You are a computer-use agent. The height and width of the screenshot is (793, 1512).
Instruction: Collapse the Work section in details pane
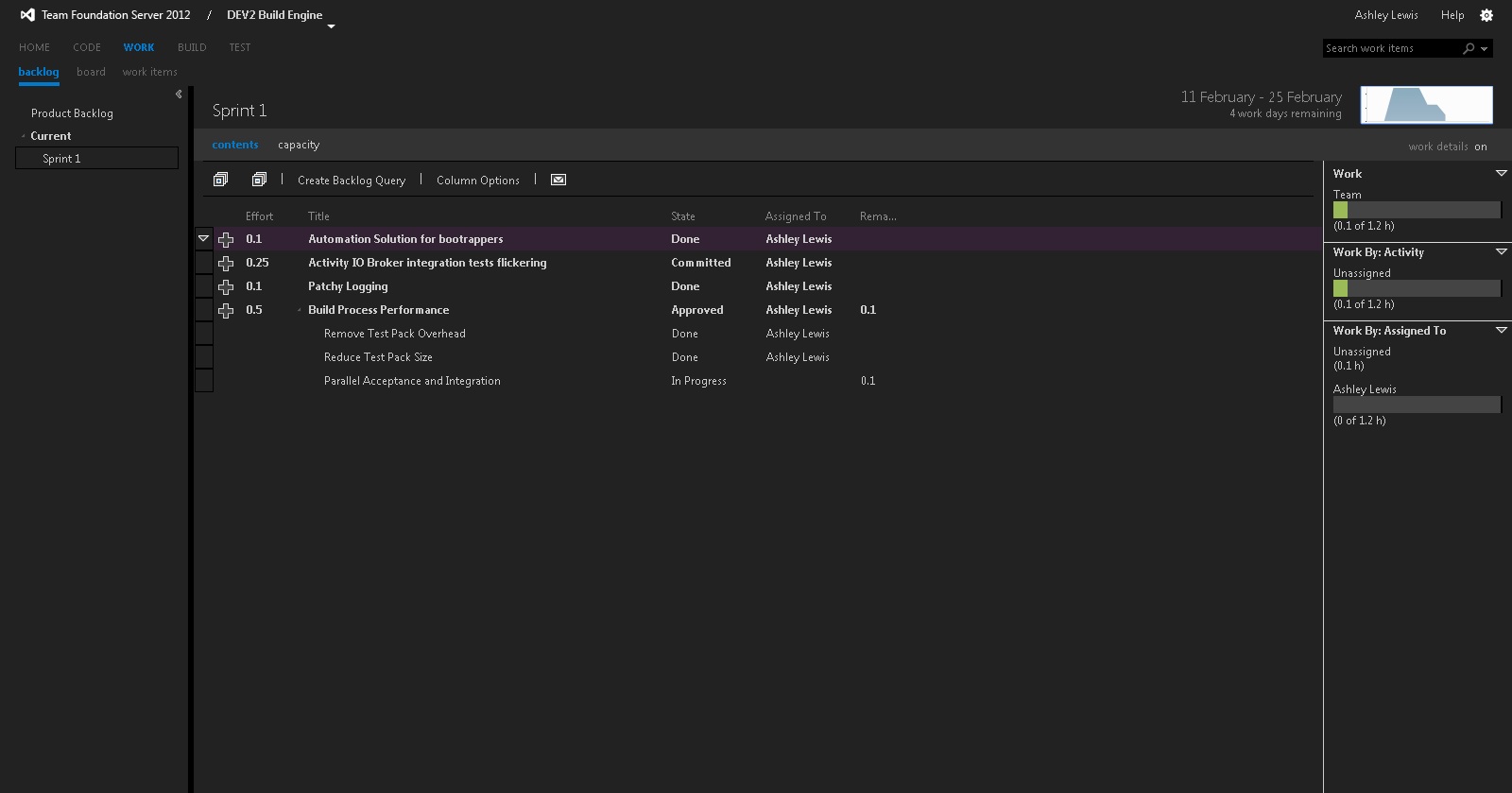1501,173
